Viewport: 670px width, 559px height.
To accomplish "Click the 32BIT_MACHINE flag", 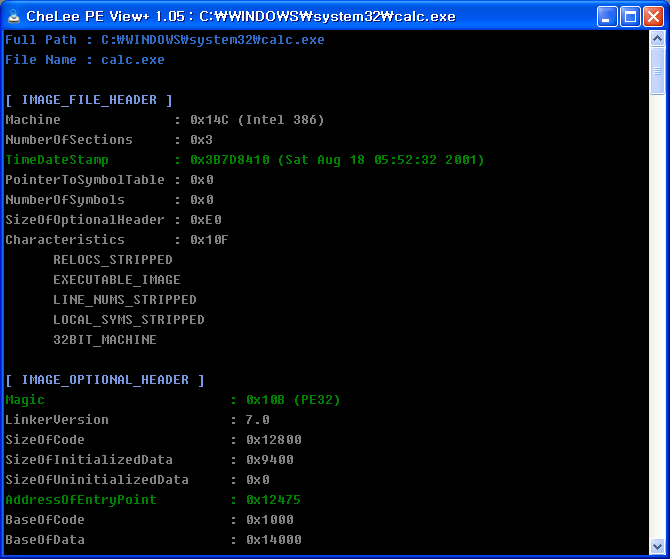I will pos(105,340).
